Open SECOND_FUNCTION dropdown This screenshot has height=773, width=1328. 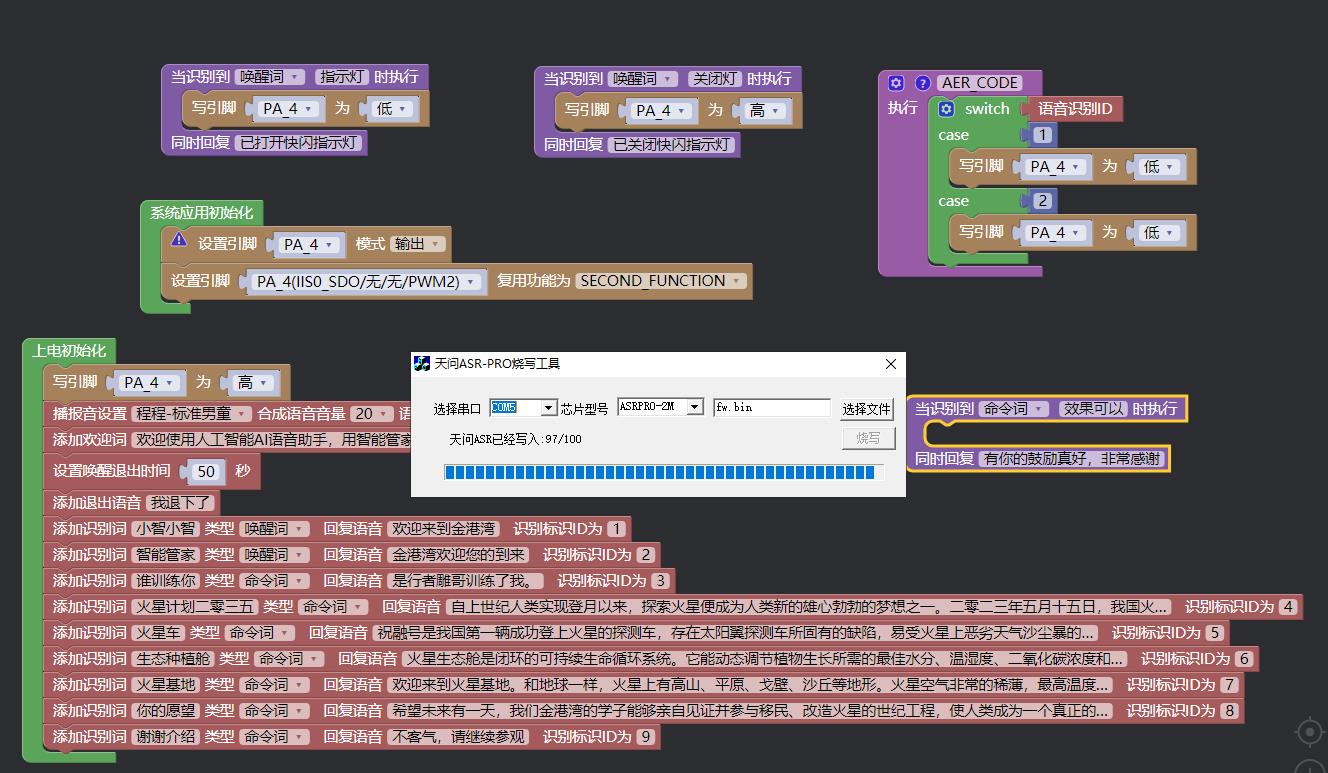click(661, 281)
